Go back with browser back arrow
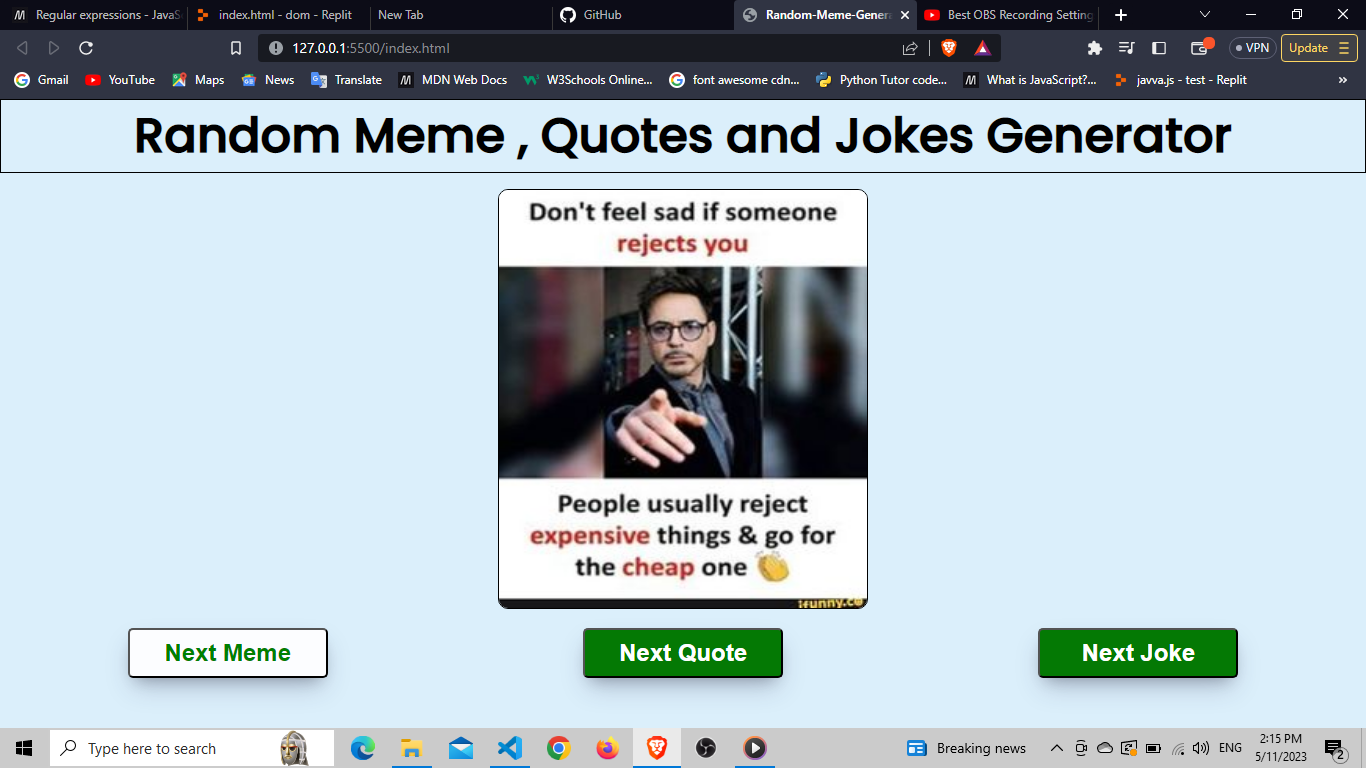Screen dimensions: 1366x768 point(22,48)
